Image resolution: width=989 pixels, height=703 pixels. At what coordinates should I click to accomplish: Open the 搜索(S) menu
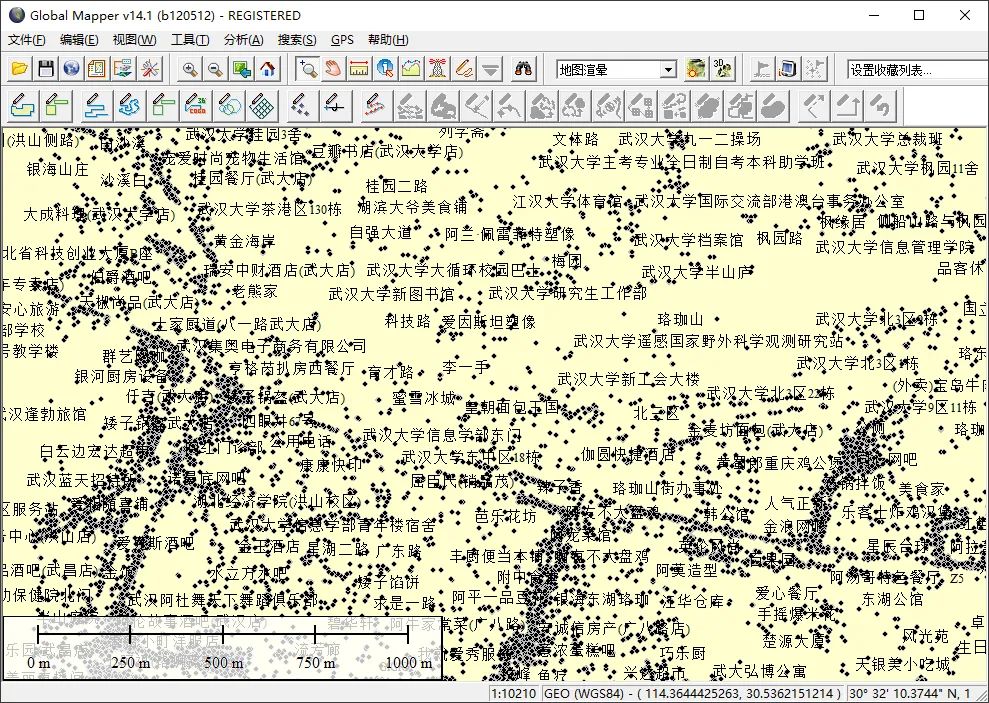tap(297, 40)
